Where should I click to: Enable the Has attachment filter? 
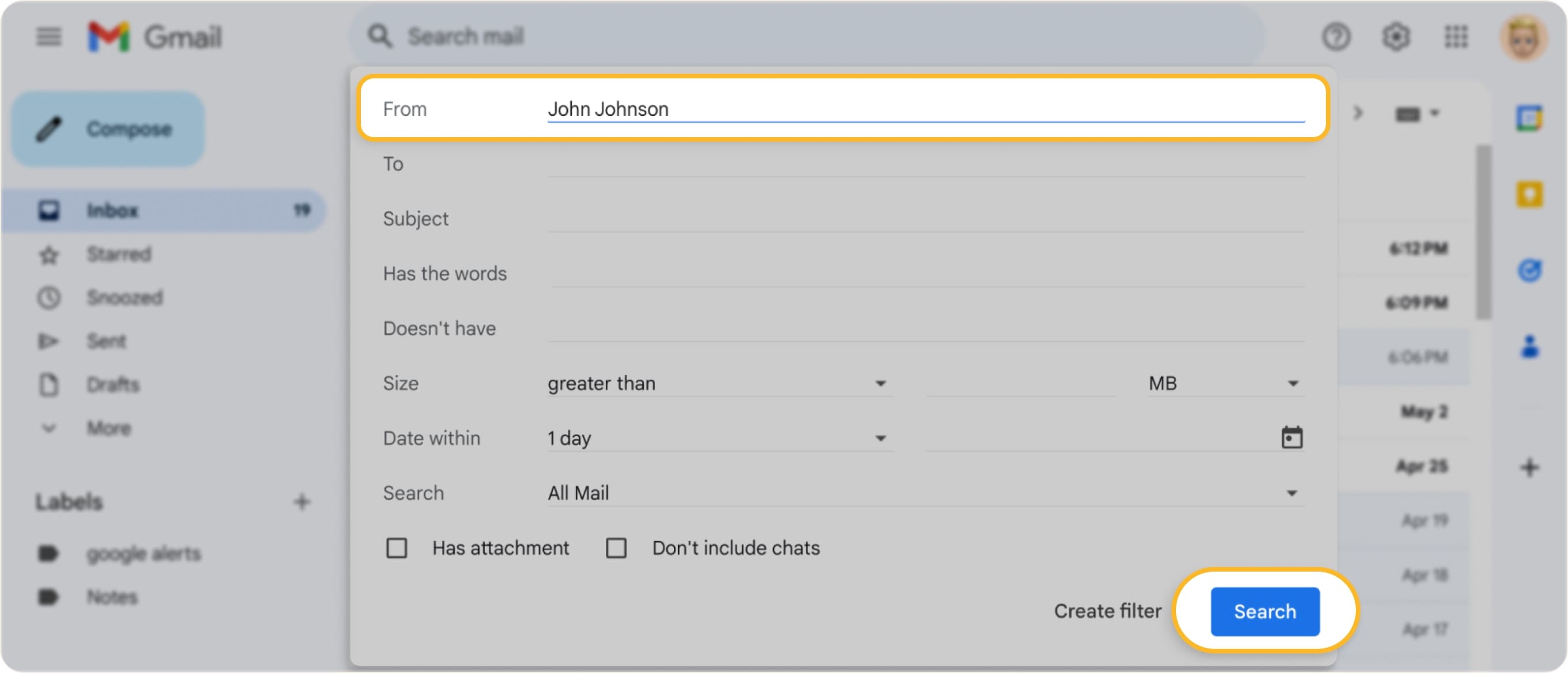coord(397,547)
